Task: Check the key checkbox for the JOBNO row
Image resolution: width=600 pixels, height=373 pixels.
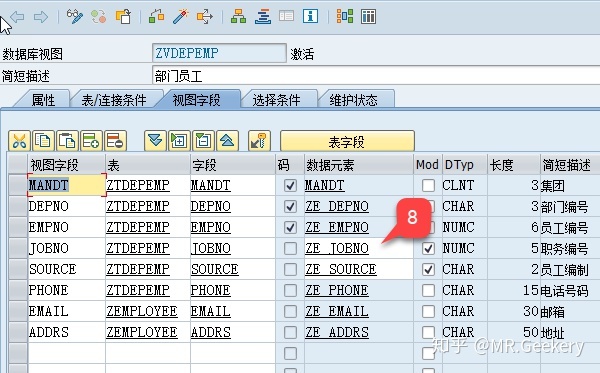Action: click(x=290, y=249)
